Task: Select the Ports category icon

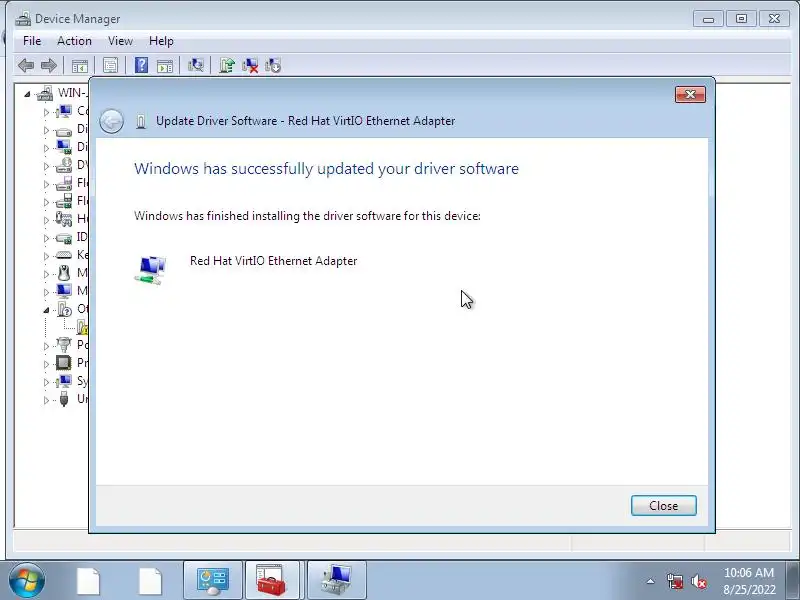Action: 64,345
